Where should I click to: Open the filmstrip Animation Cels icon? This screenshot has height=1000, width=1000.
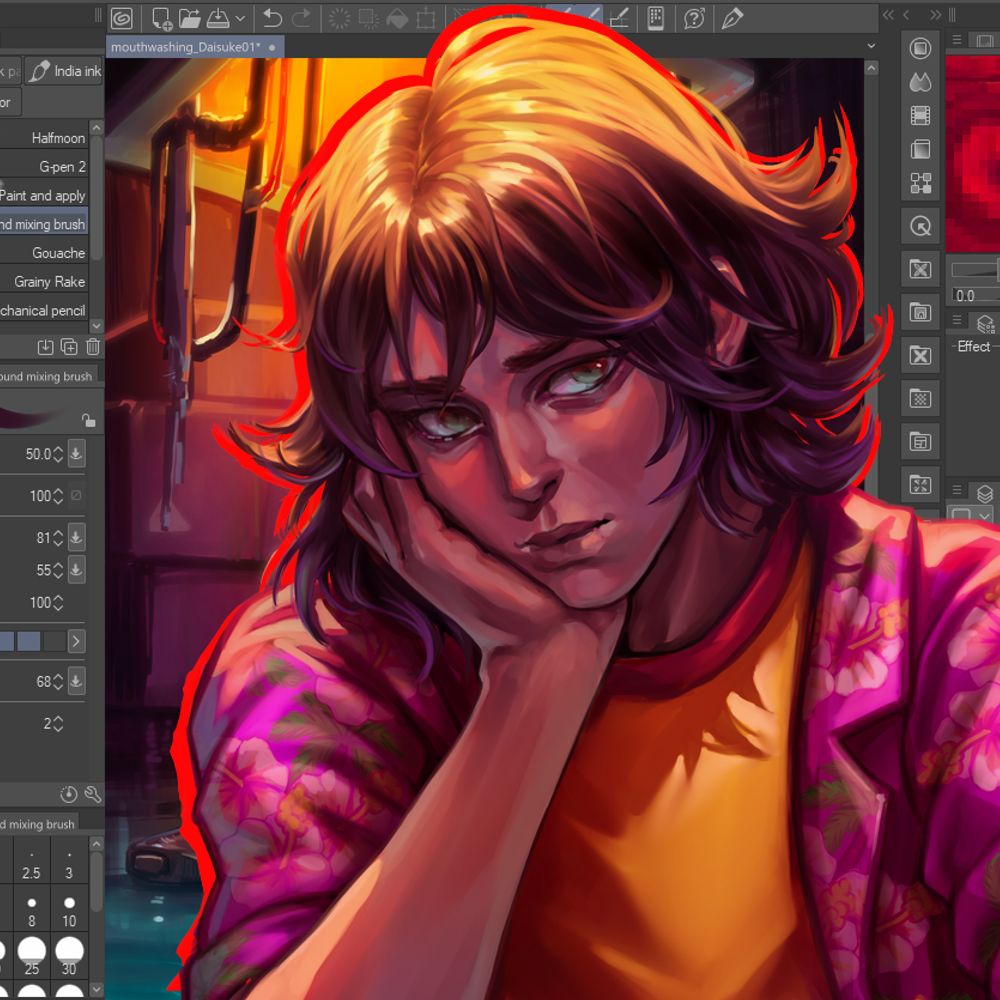(x=920, y=115)
